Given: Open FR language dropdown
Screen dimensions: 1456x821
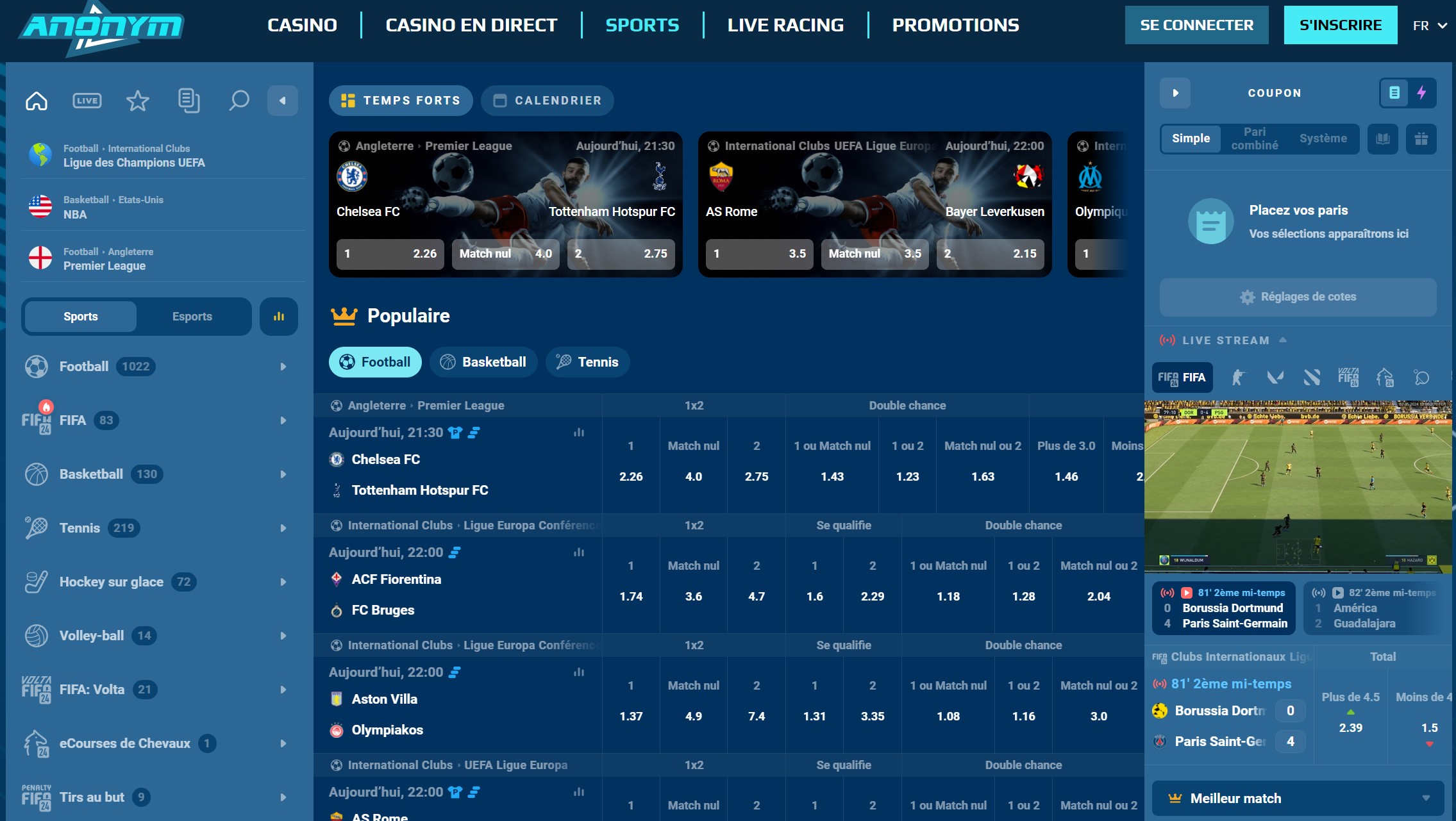Looking at the screenshot, I should pyautogui.click(x=1430, y=26).
